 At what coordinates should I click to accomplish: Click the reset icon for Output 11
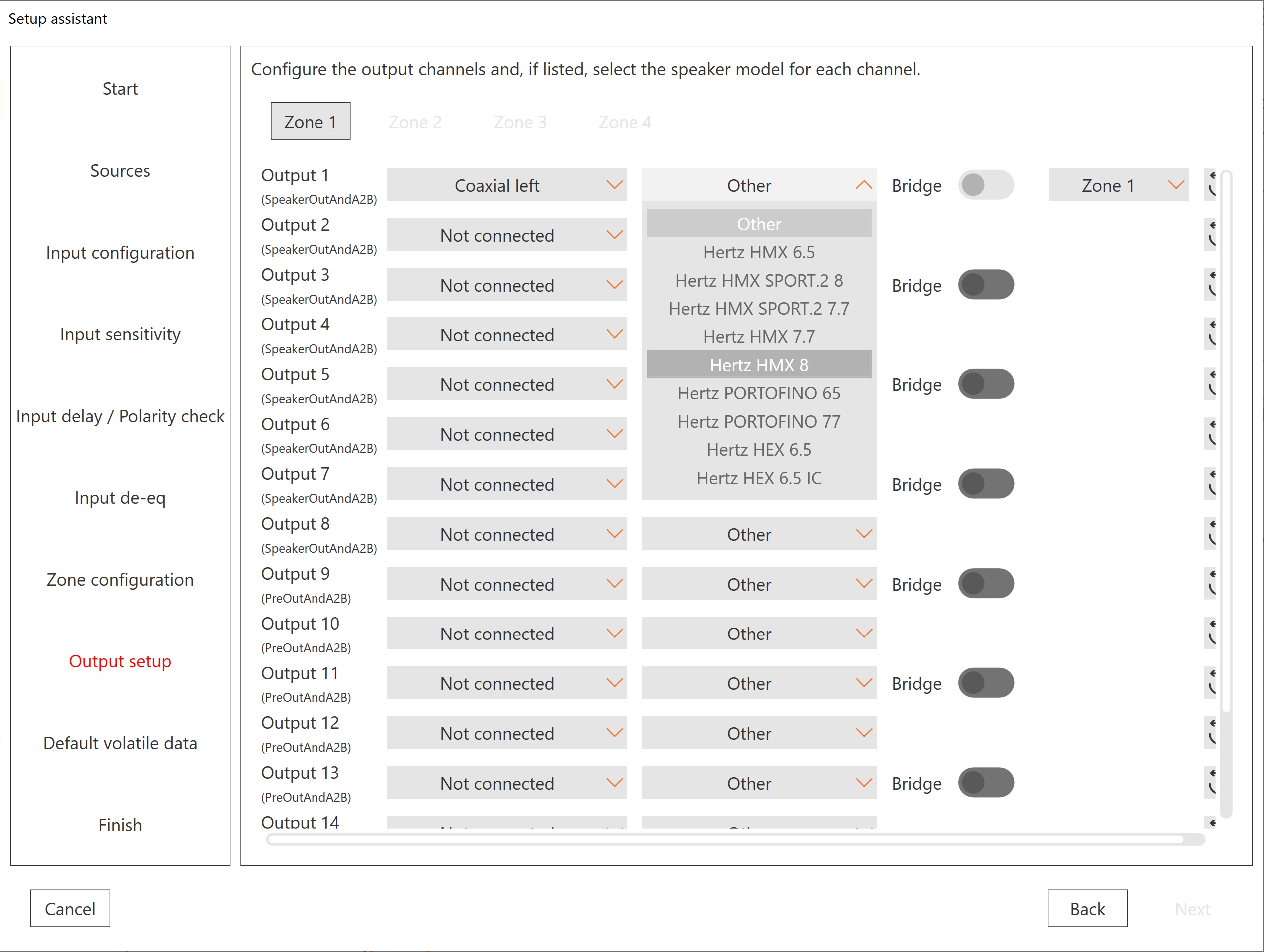pos(1210,683)
